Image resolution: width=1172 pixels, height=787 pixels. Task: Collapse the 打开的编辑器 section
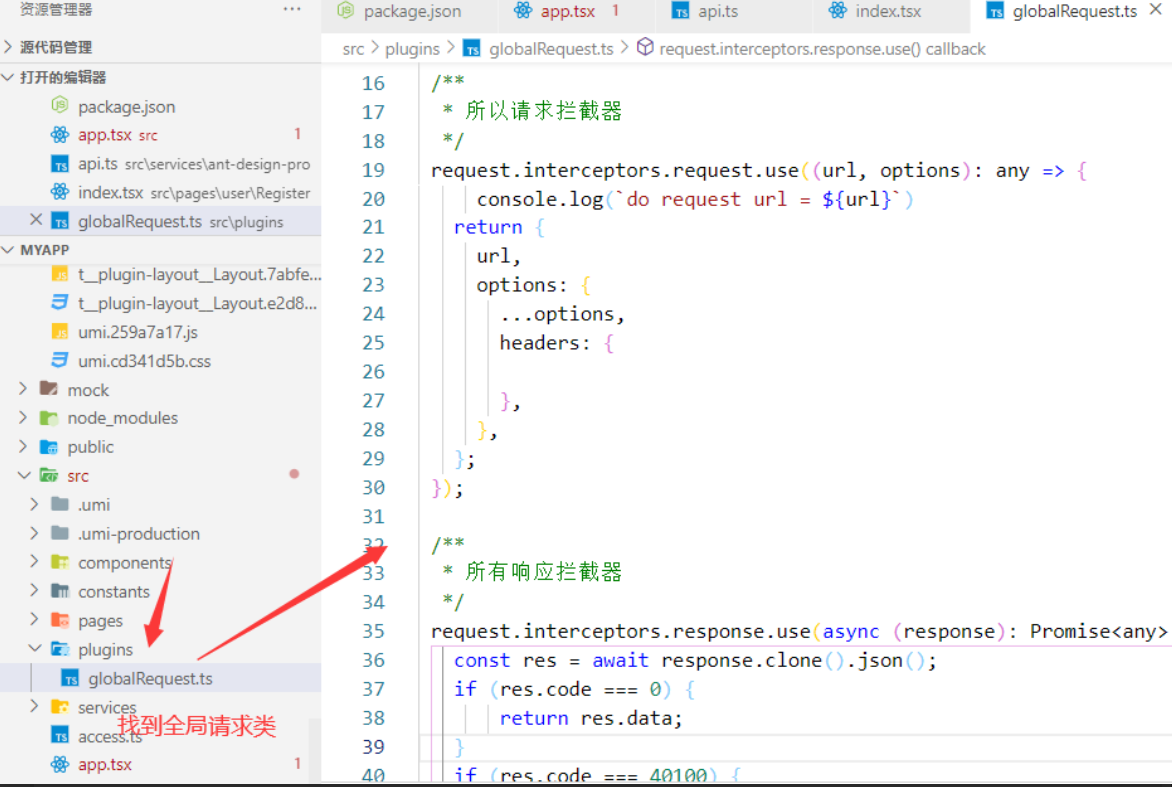click(x=9, y=77)
